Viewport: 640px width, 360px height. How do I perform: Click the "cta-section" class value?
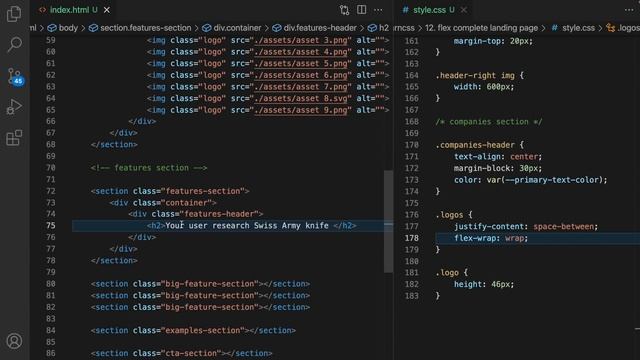click(x=191, y=353)
